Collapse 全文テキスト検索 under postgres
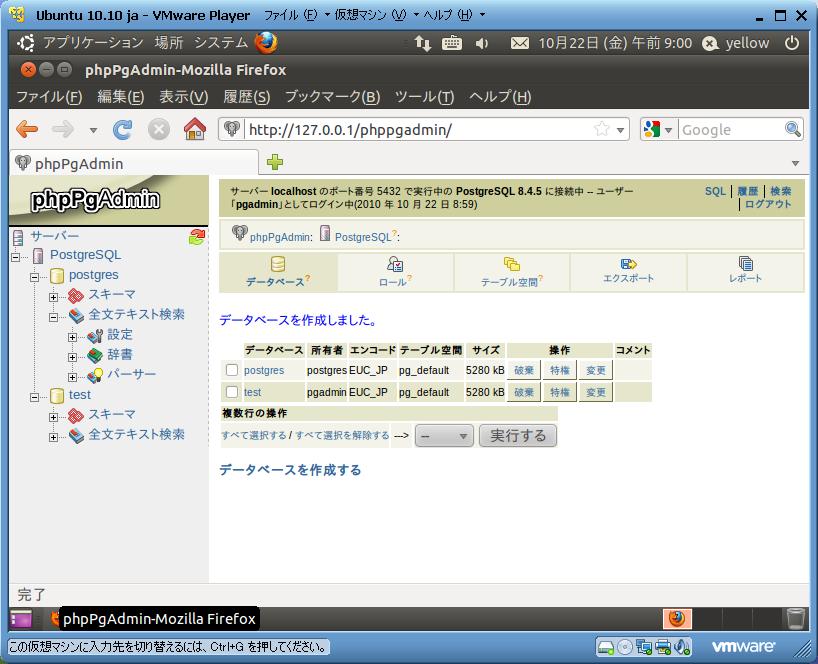The width and height of the screenshot is (818, 664). tap(53, 317)
